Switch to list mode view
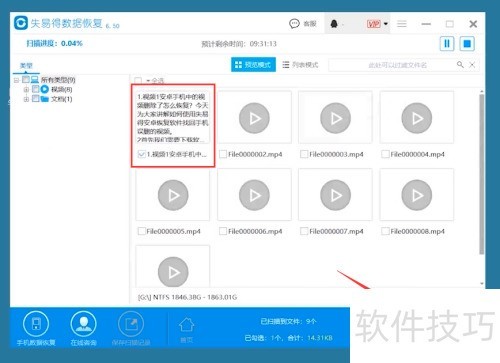Viewport: 500px width, 363px height. tap(300, 65)
